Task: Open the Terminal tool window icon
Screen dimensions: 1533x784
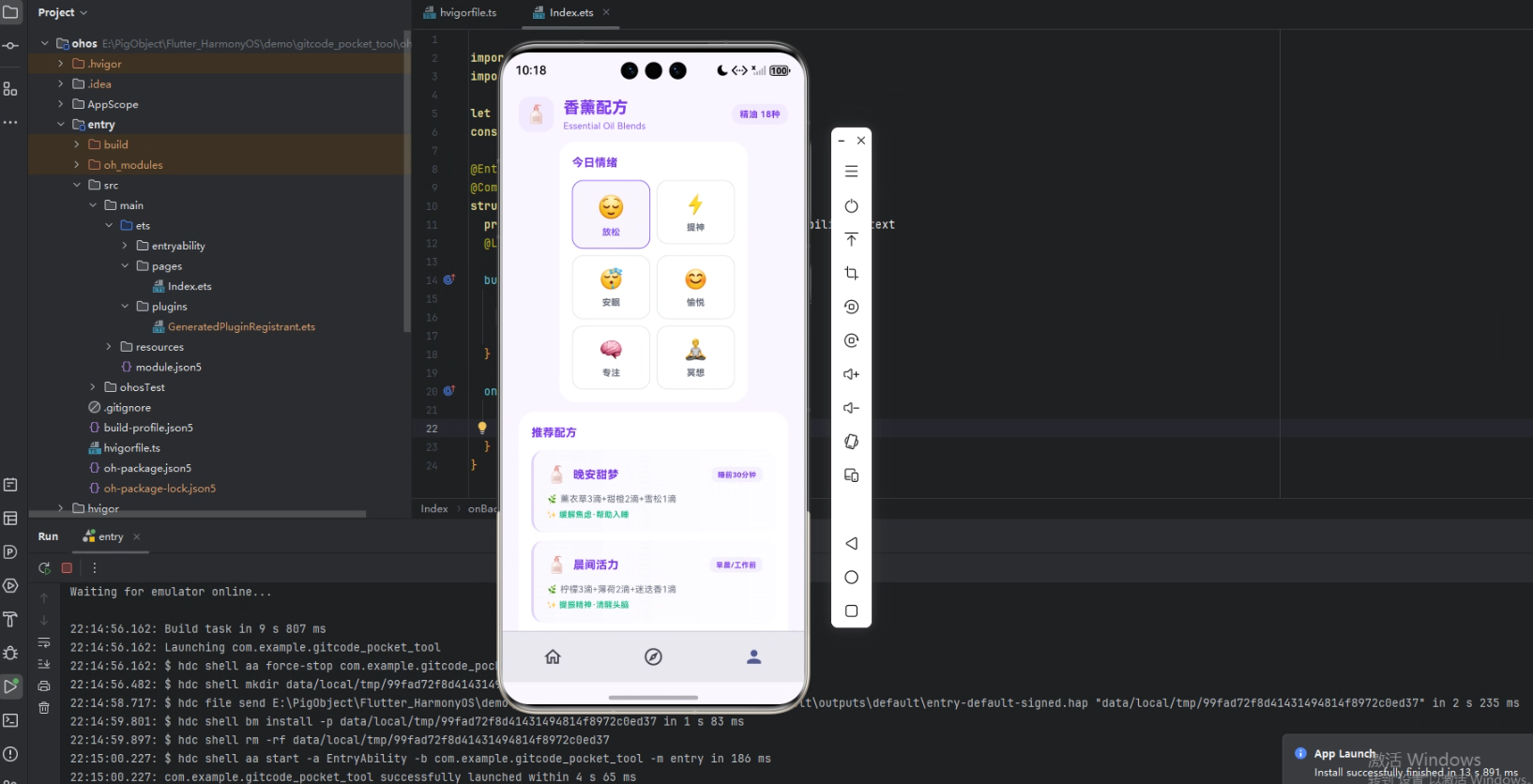Action: pos(10,720)
